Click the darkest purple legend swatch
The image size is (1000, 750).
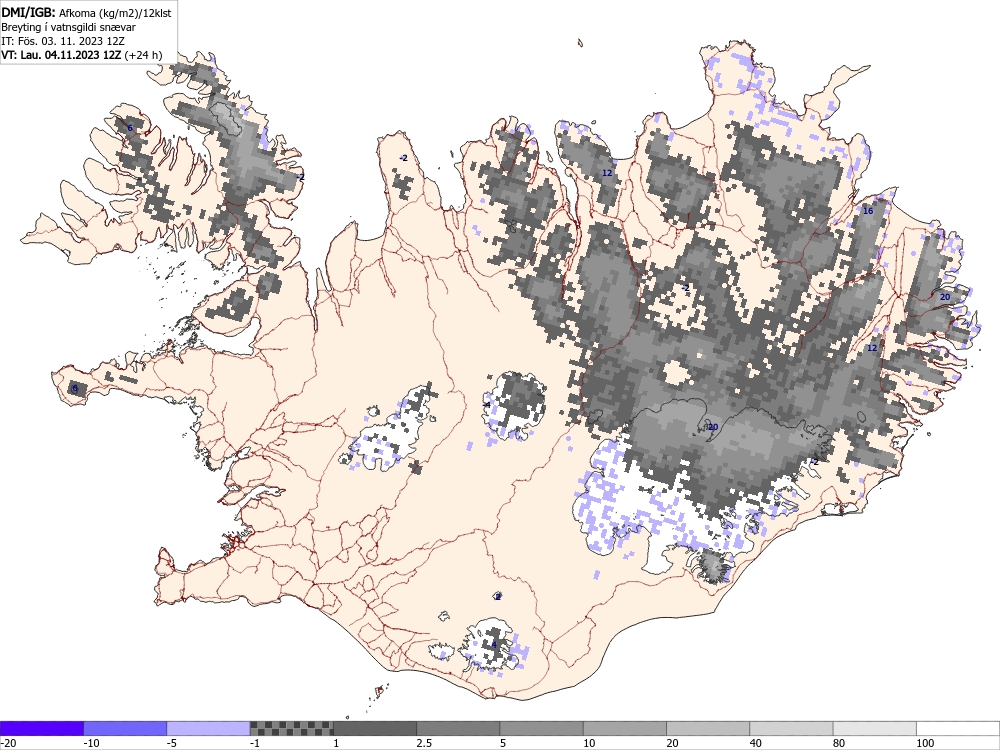point(42,728)
